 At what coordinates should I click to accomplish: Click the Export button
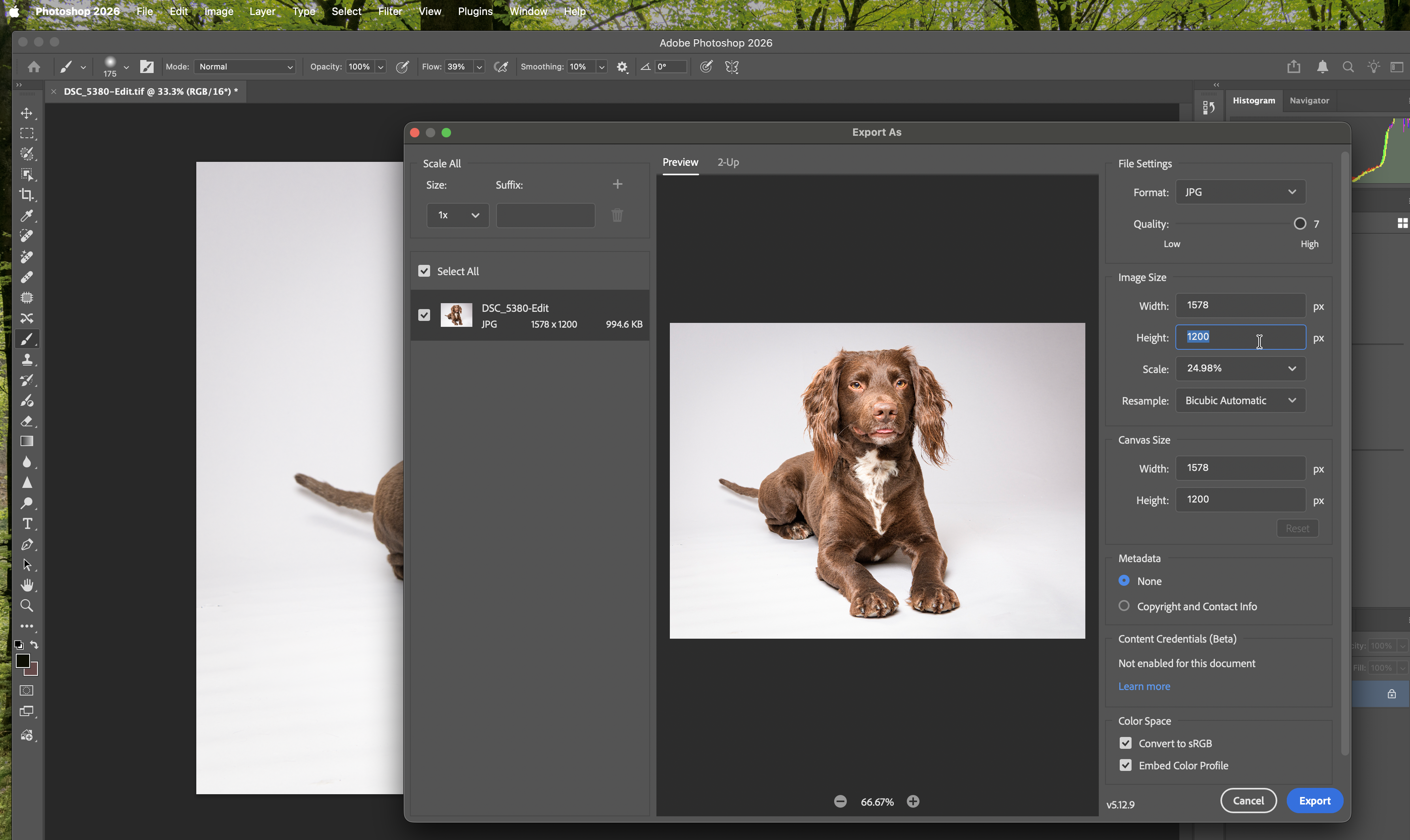tap(1315, 801)
